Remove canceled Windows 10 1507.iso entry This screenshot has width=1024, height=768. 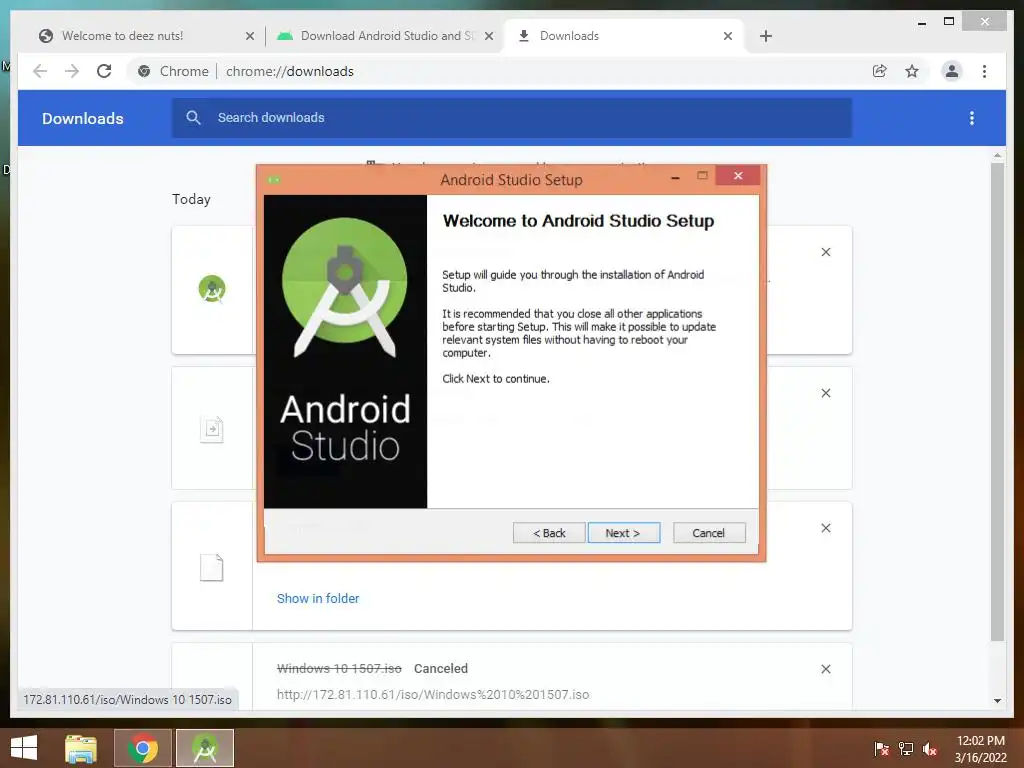825,669
